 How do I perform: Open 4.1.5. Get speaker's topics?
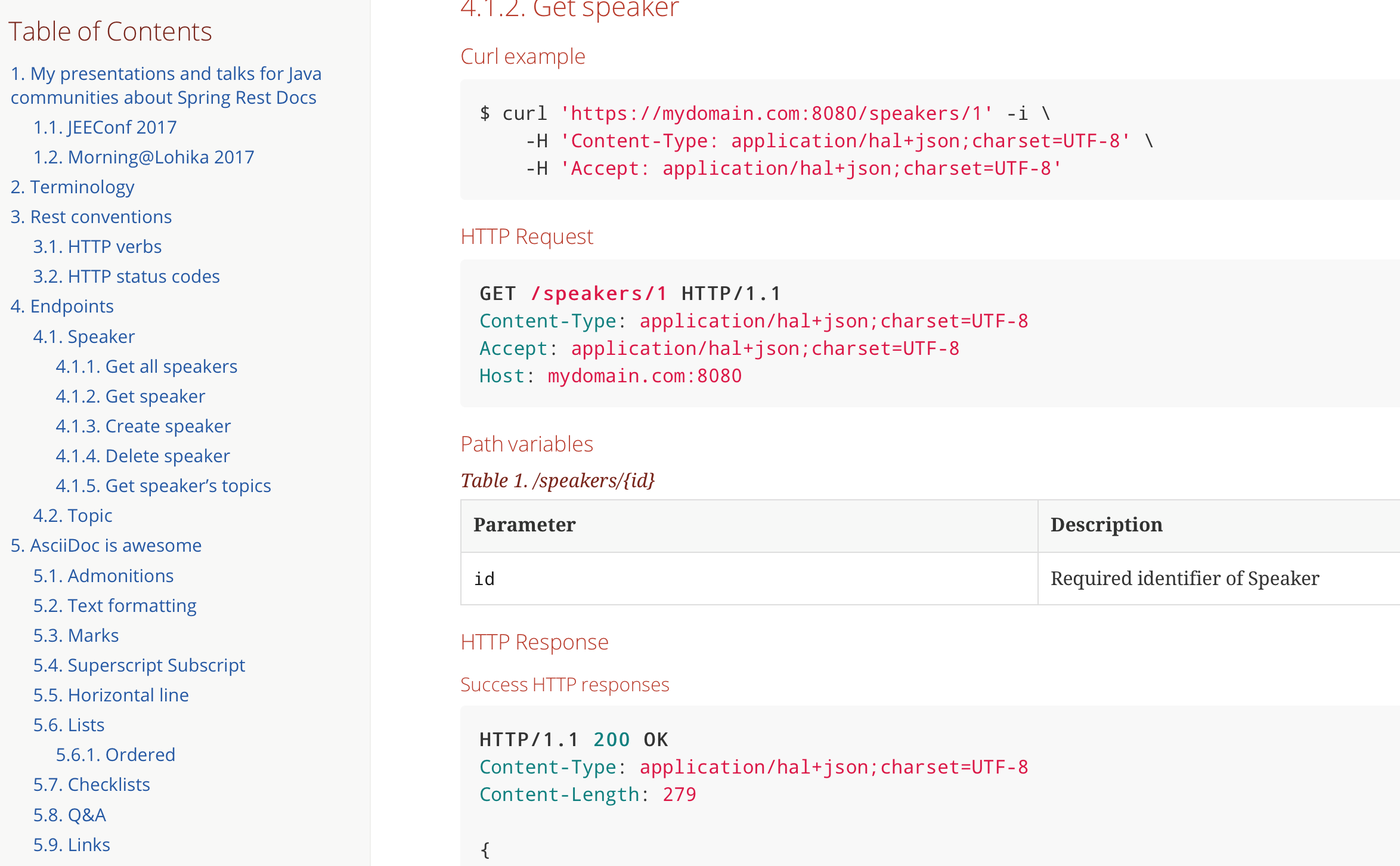163,485
